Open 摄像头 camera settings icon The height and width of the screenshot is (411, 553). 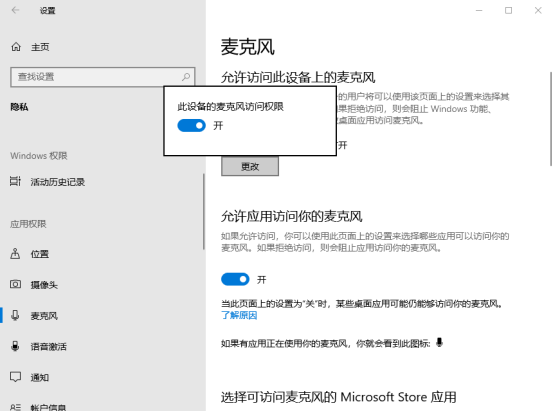pyautogui.click(x=15, y=284)
